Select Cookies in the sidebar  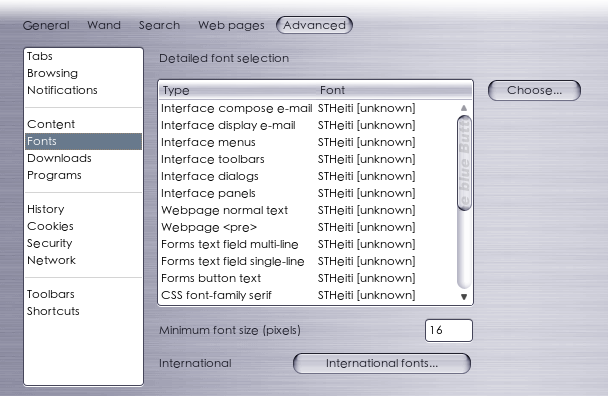click(x=83, y=226)
